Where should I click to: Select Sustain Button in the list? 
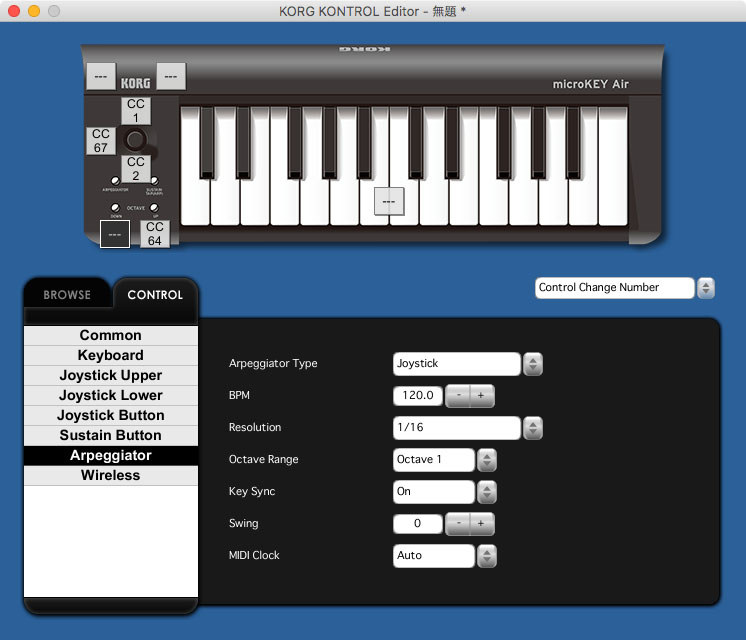110,435
